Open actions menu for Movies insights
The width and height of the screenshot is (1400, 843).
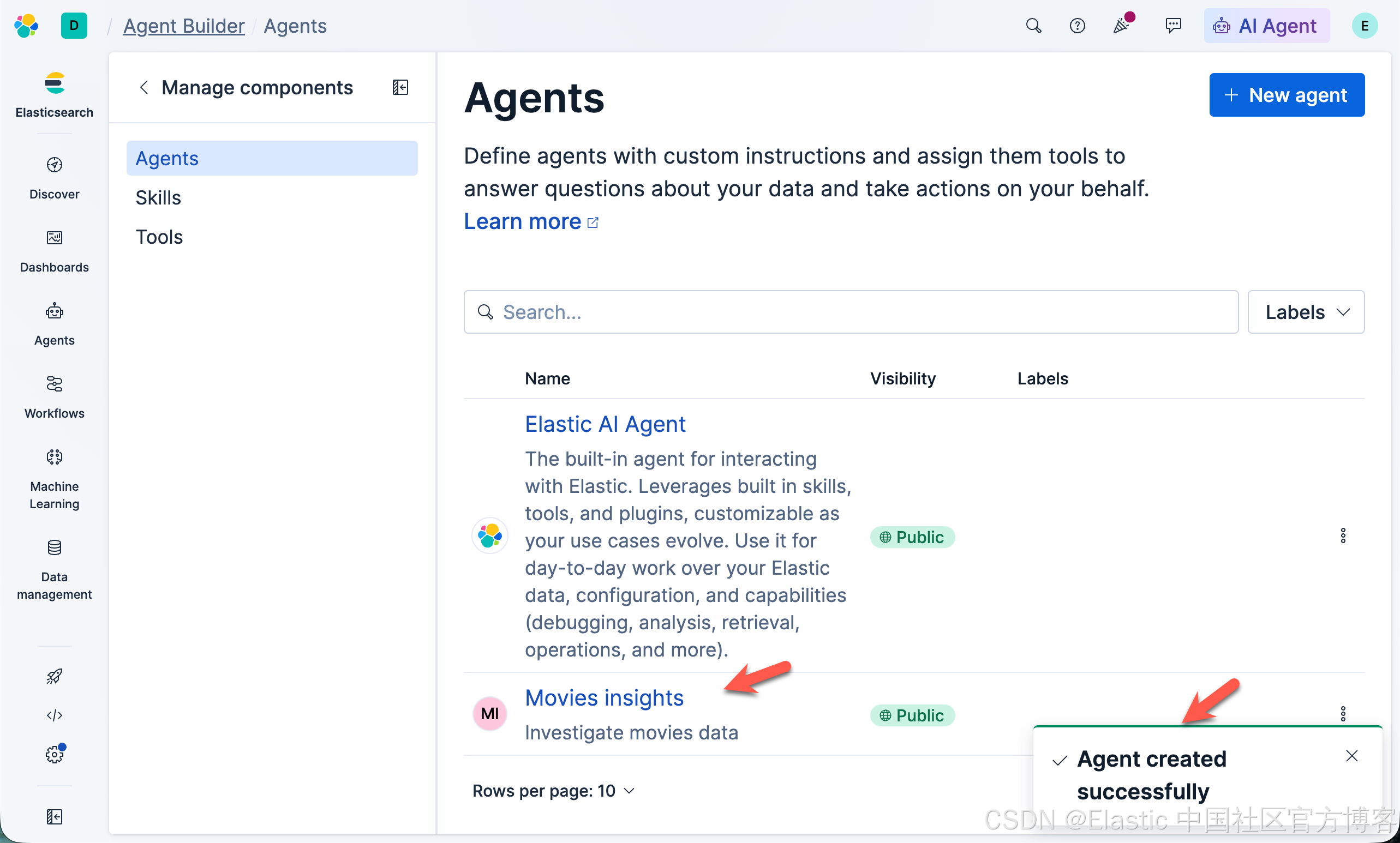[x=1343, y=713]
